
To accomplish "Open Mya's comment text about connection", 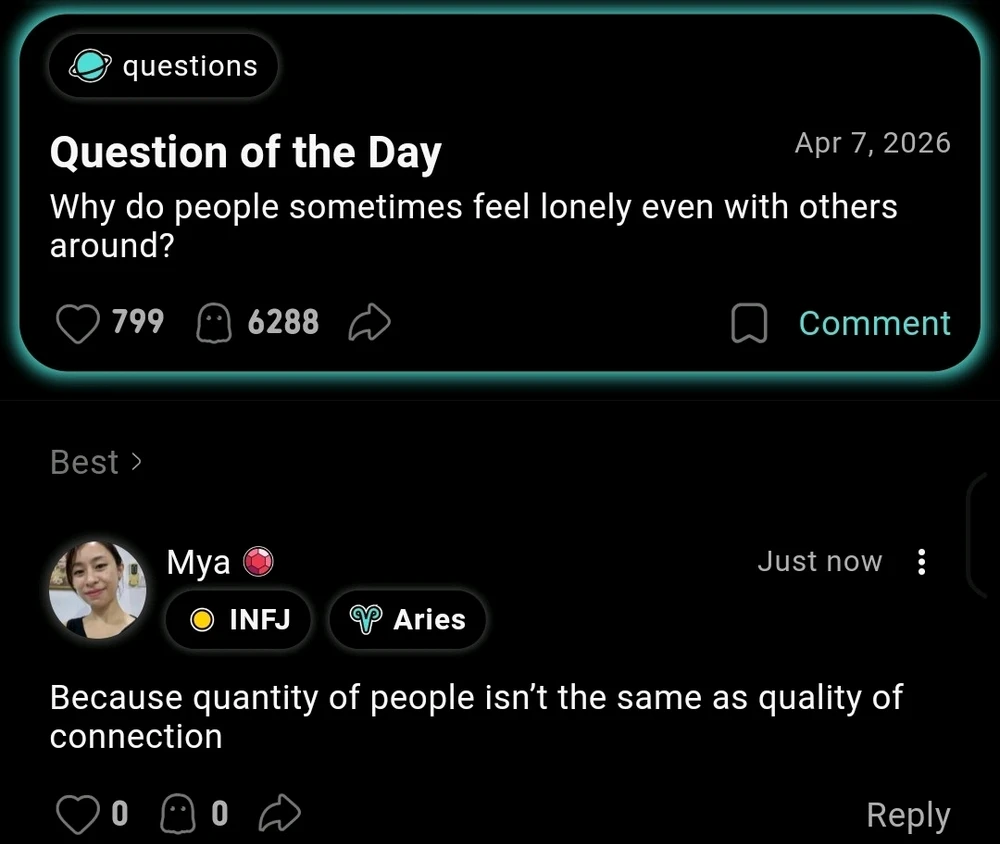I will click(475, 716).
